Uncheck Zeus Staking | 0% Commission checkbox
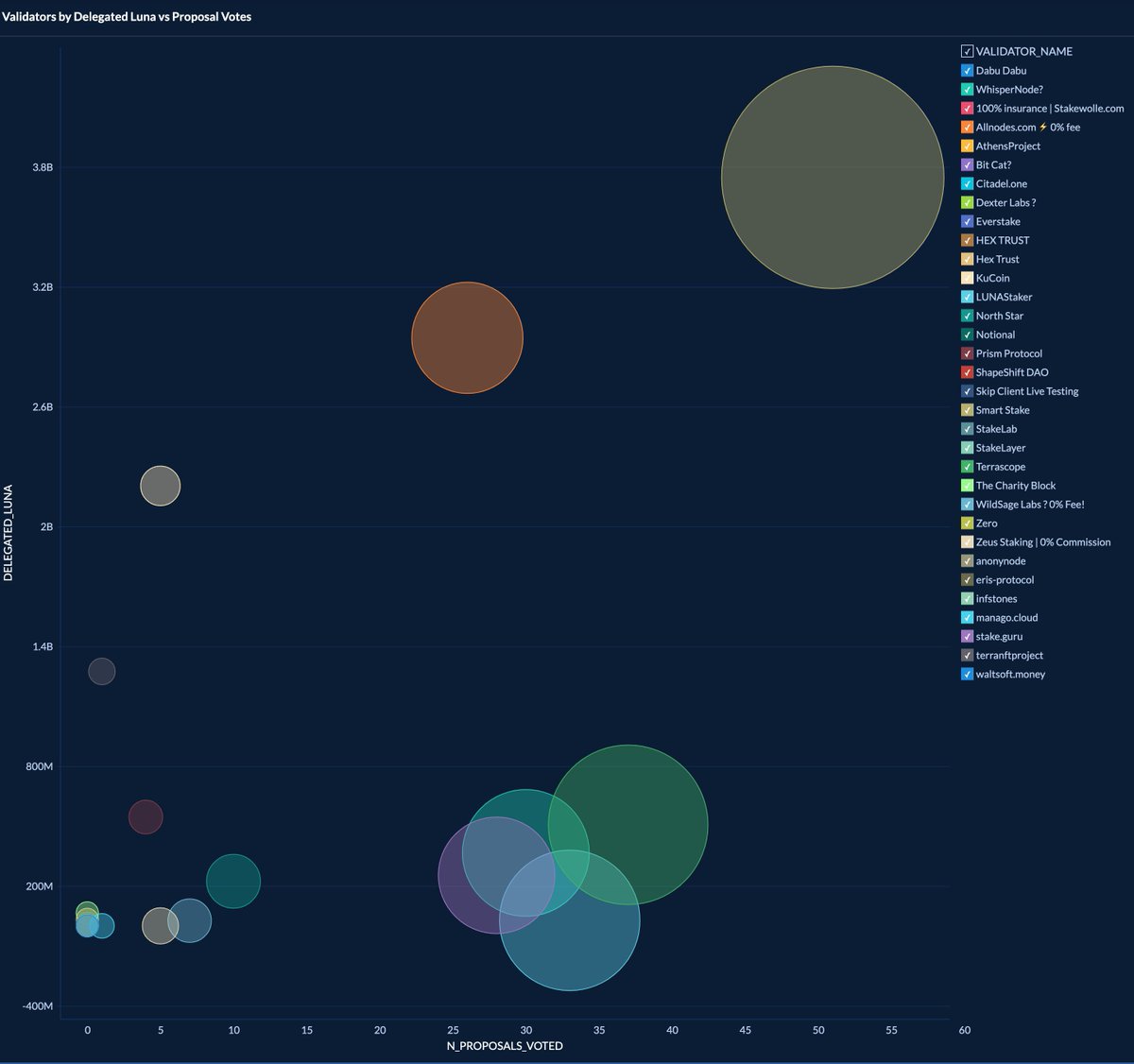The image size is (1134, 1064). point(967,542)
